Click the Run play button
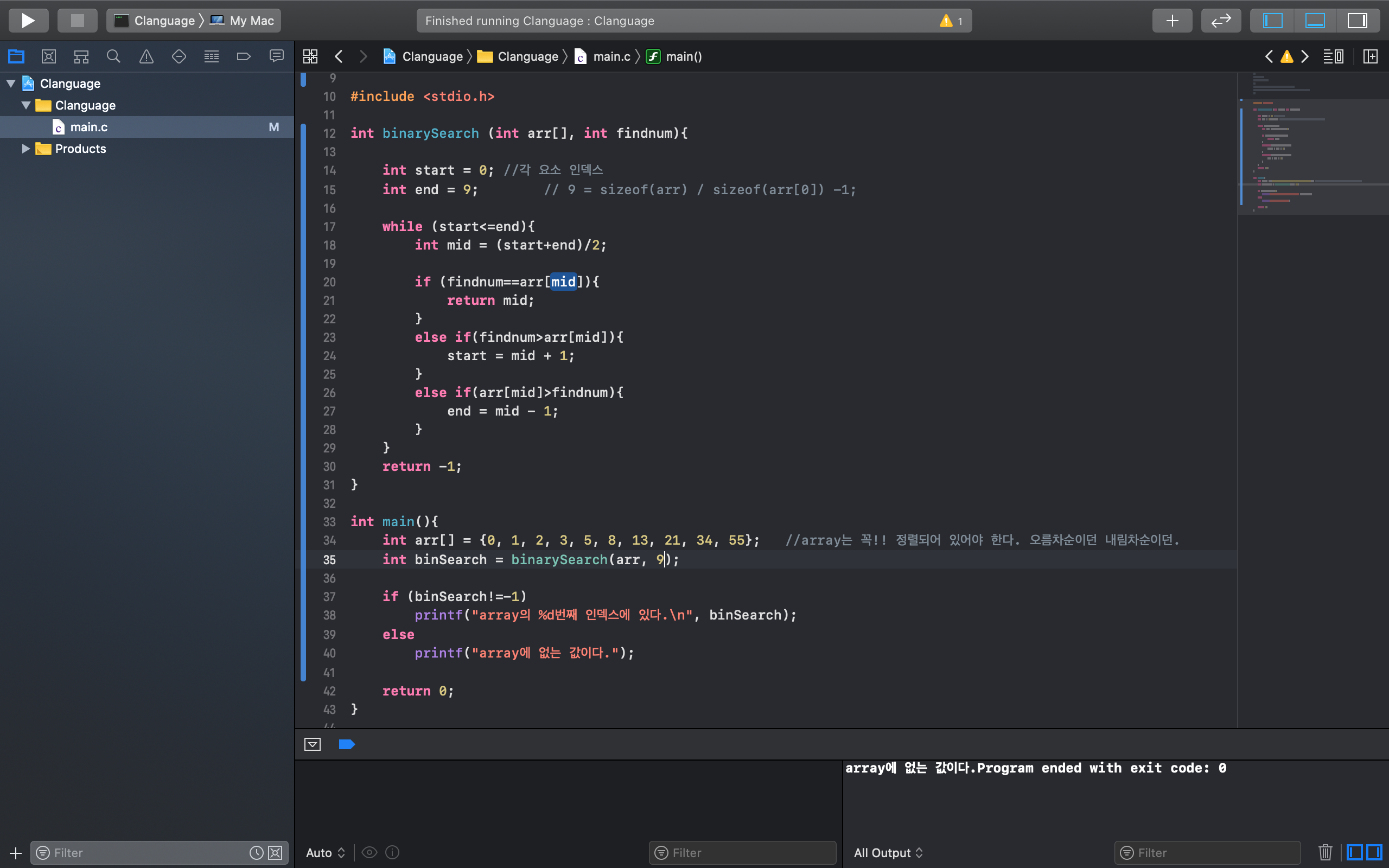 point(28,21)
